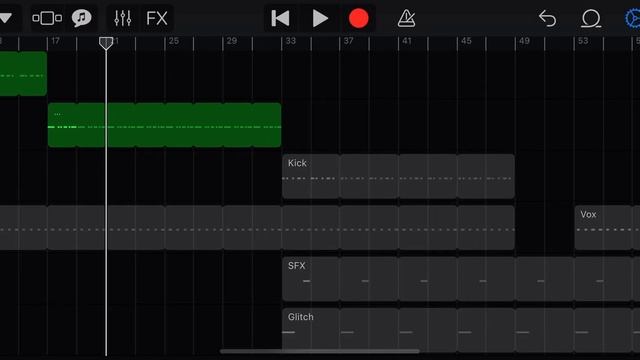The image size is (640, 360).
Task: Go to beginning with the rewind button
Action: pyautogui.click(x=280, y=18)
